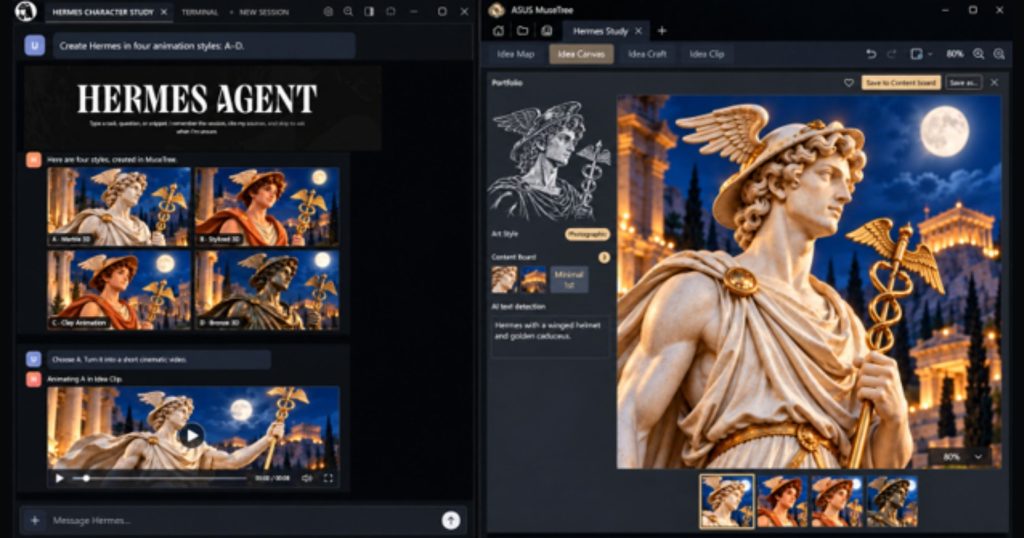Click the Content Board count badge

[x=604, y=257]
